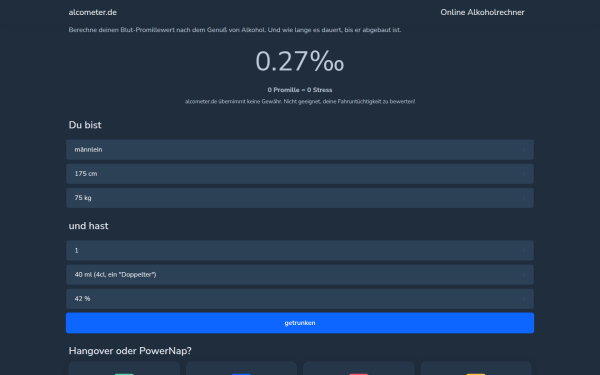Screen dimensions: 600x375
Task: Click the 0.27‰ blood alcohol value
Action: [x=300, y=61]
